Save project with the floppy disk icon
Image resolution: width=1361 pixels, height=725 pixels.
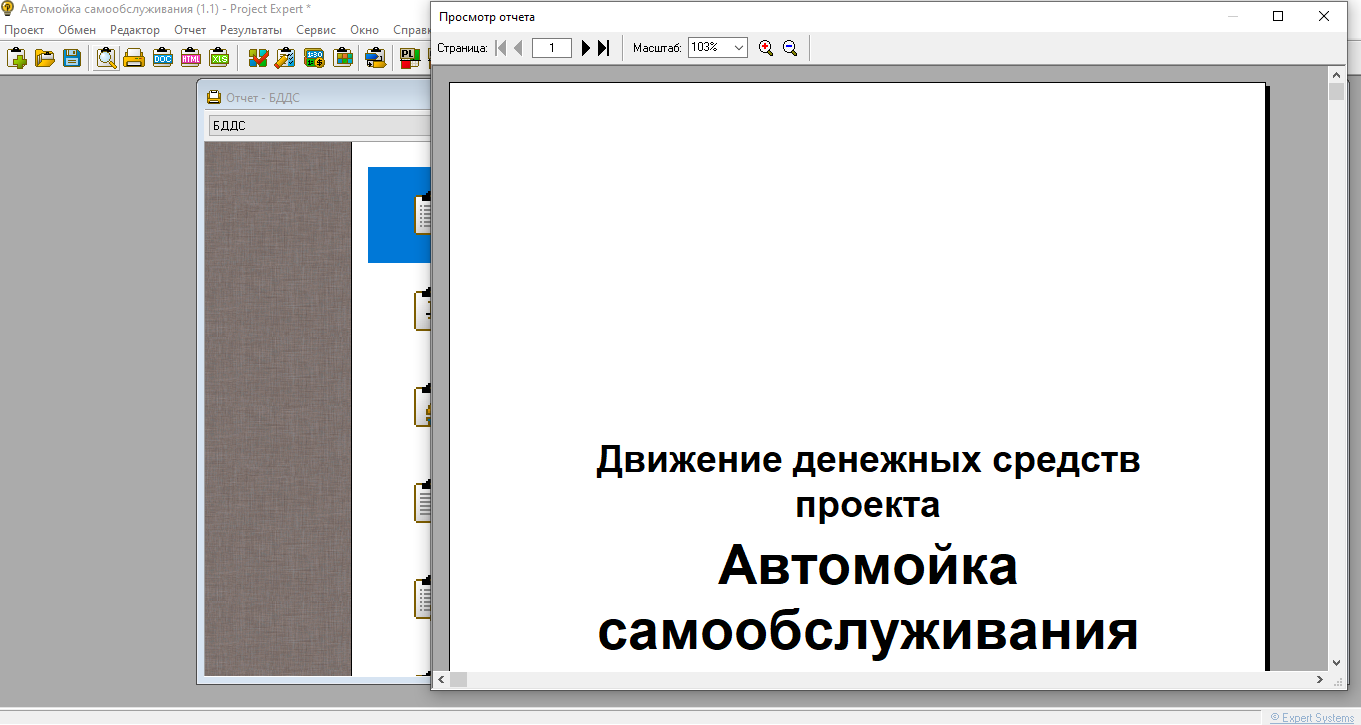72,58
